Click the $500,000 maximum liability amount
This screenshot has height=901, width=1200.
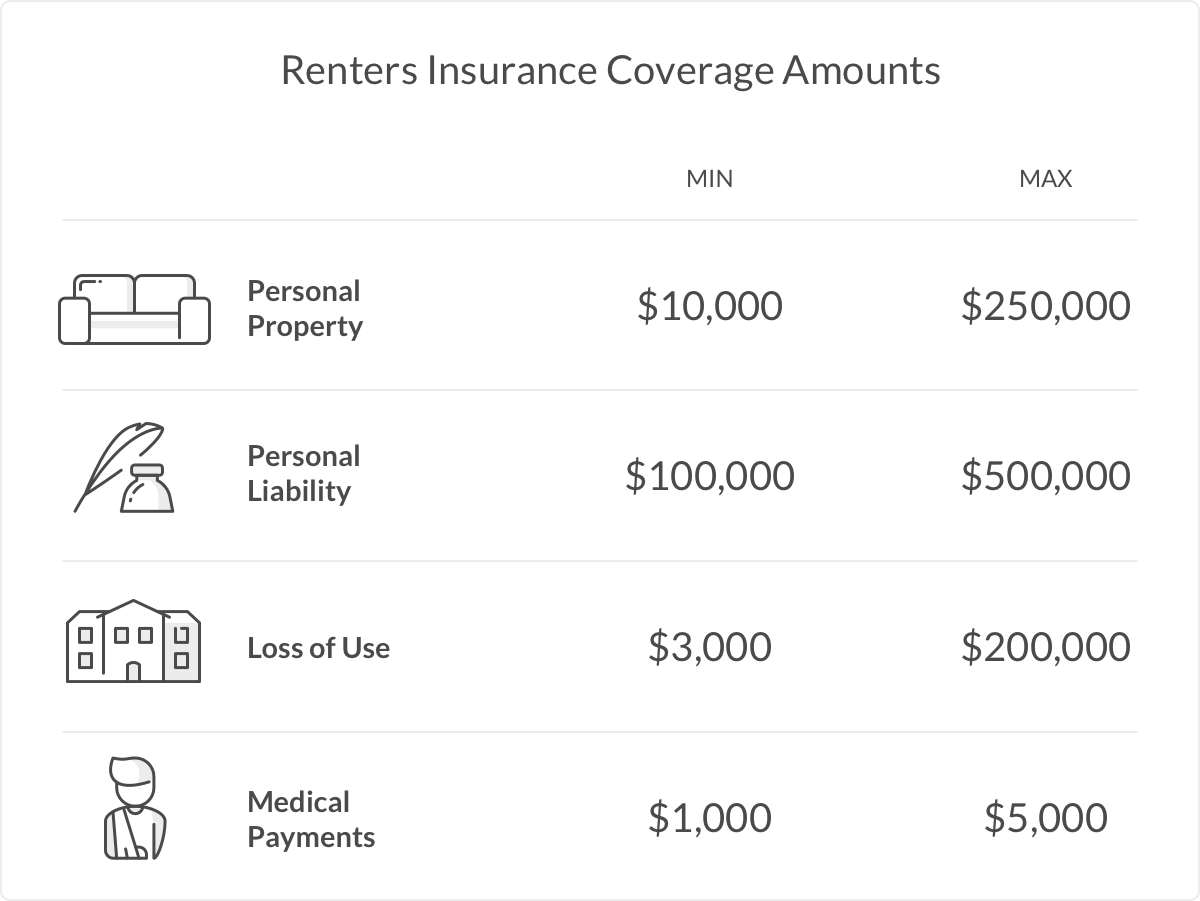(x=1045, y=475)
